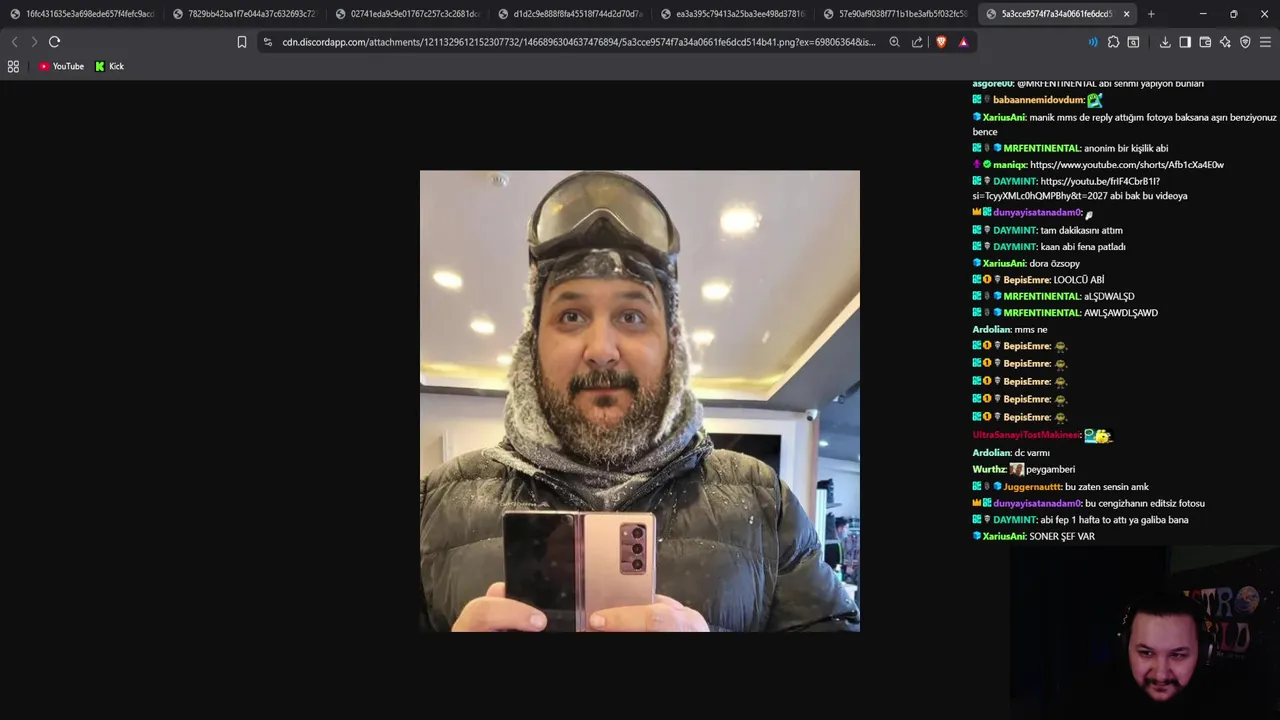Open the Kick bookmark
The image size is (1280, 720).
(x=110, y=66)
